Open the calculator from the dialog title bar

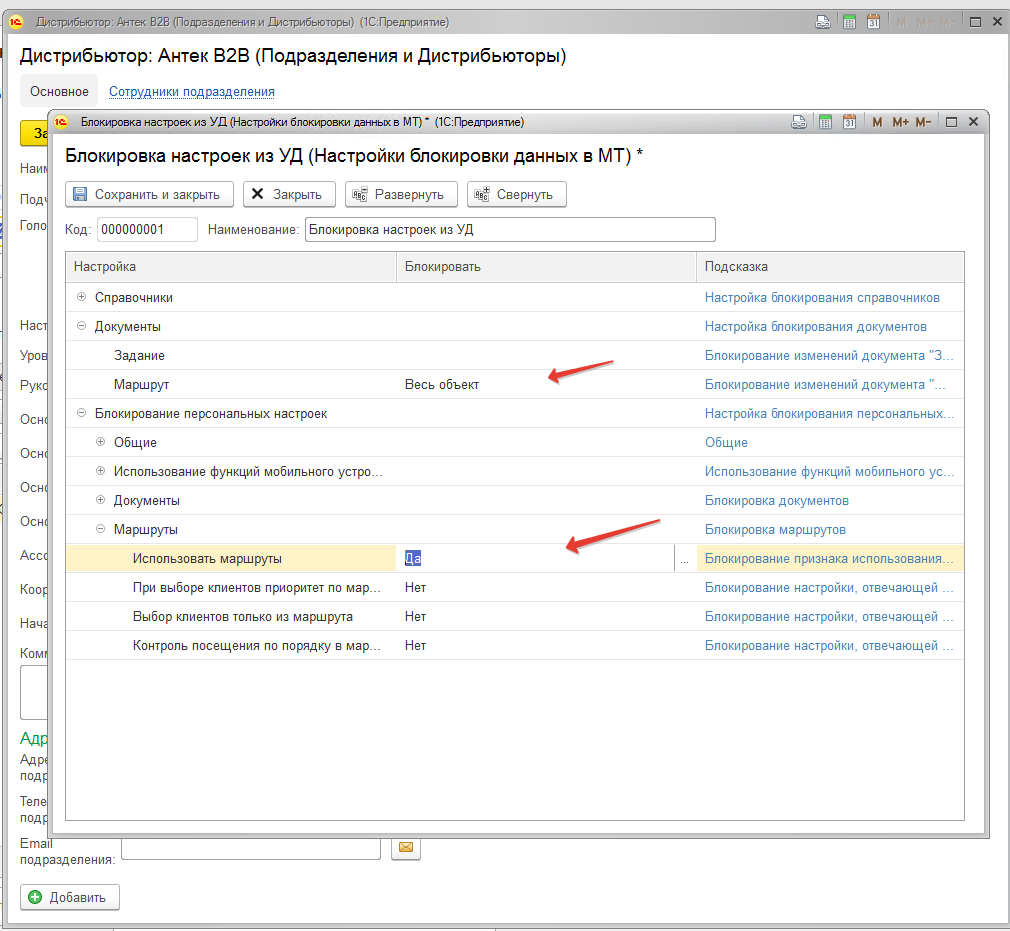[825, 122]
